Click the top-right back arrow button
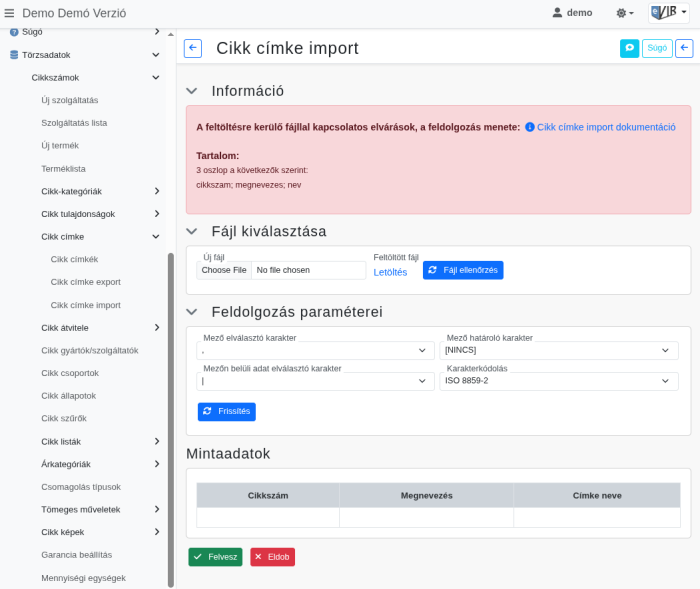This screenshot has height=589, width=700. click(x=684, y=48)
